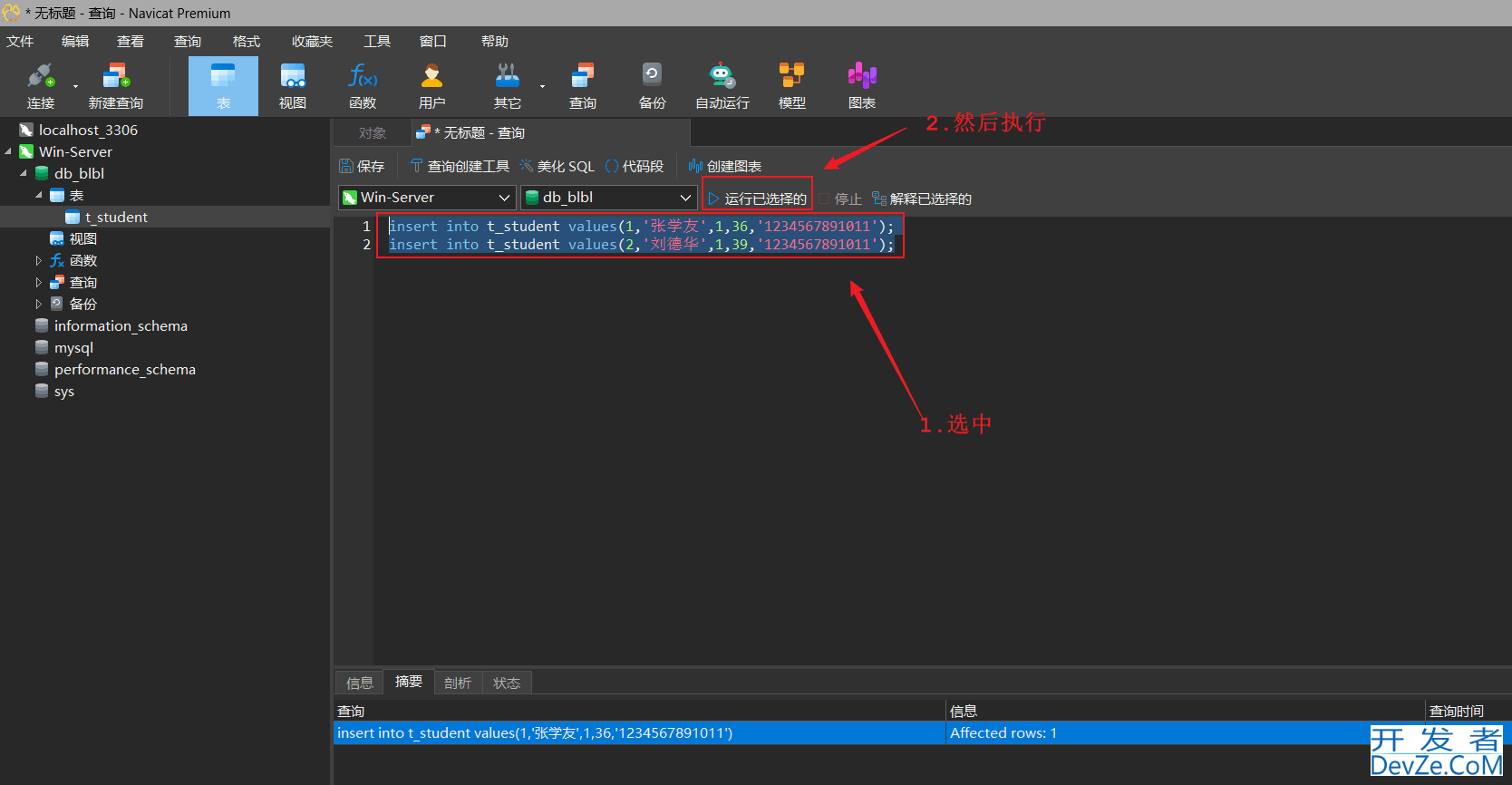Select the mysql database
Screen dimensions: 1512x785
coord(73,347)
